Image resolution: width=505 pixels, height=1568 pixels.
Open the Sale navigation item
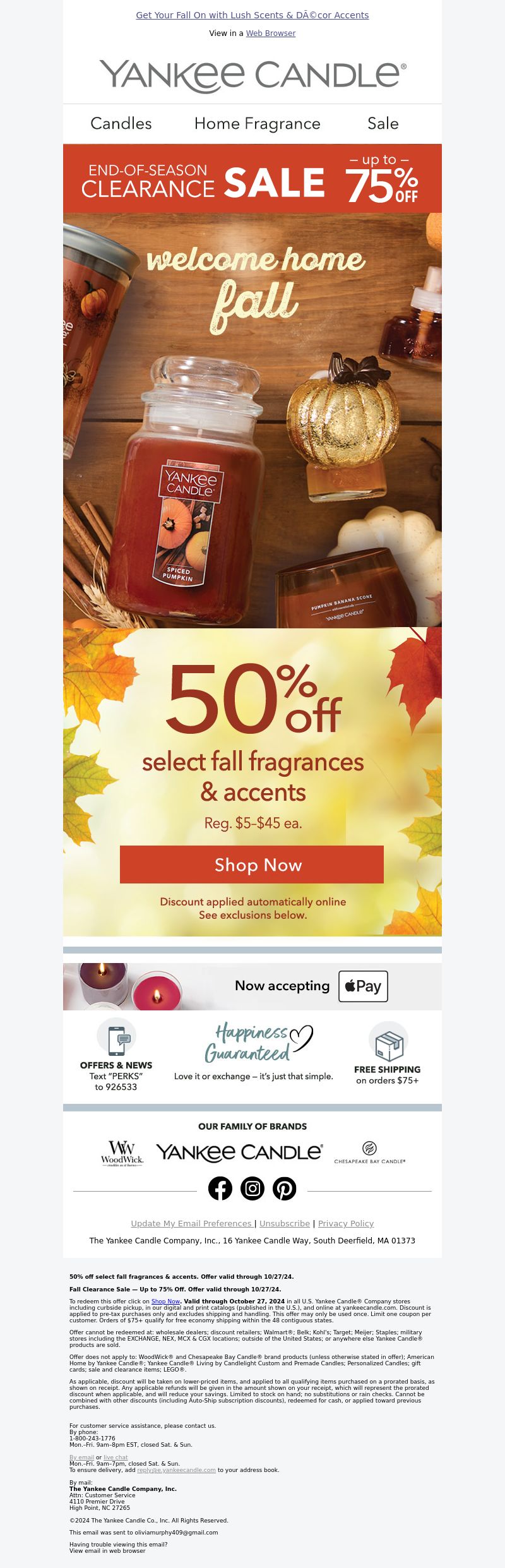pyautogui.click(x=383, y=123)
